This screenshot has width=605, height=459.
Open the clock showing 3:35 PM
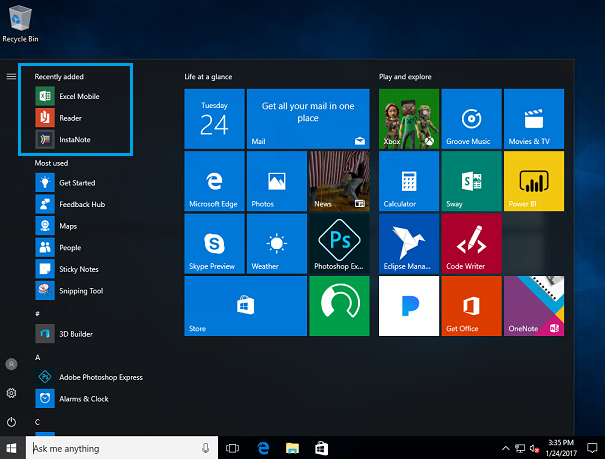pyautogui.click(x=561, y=448)
